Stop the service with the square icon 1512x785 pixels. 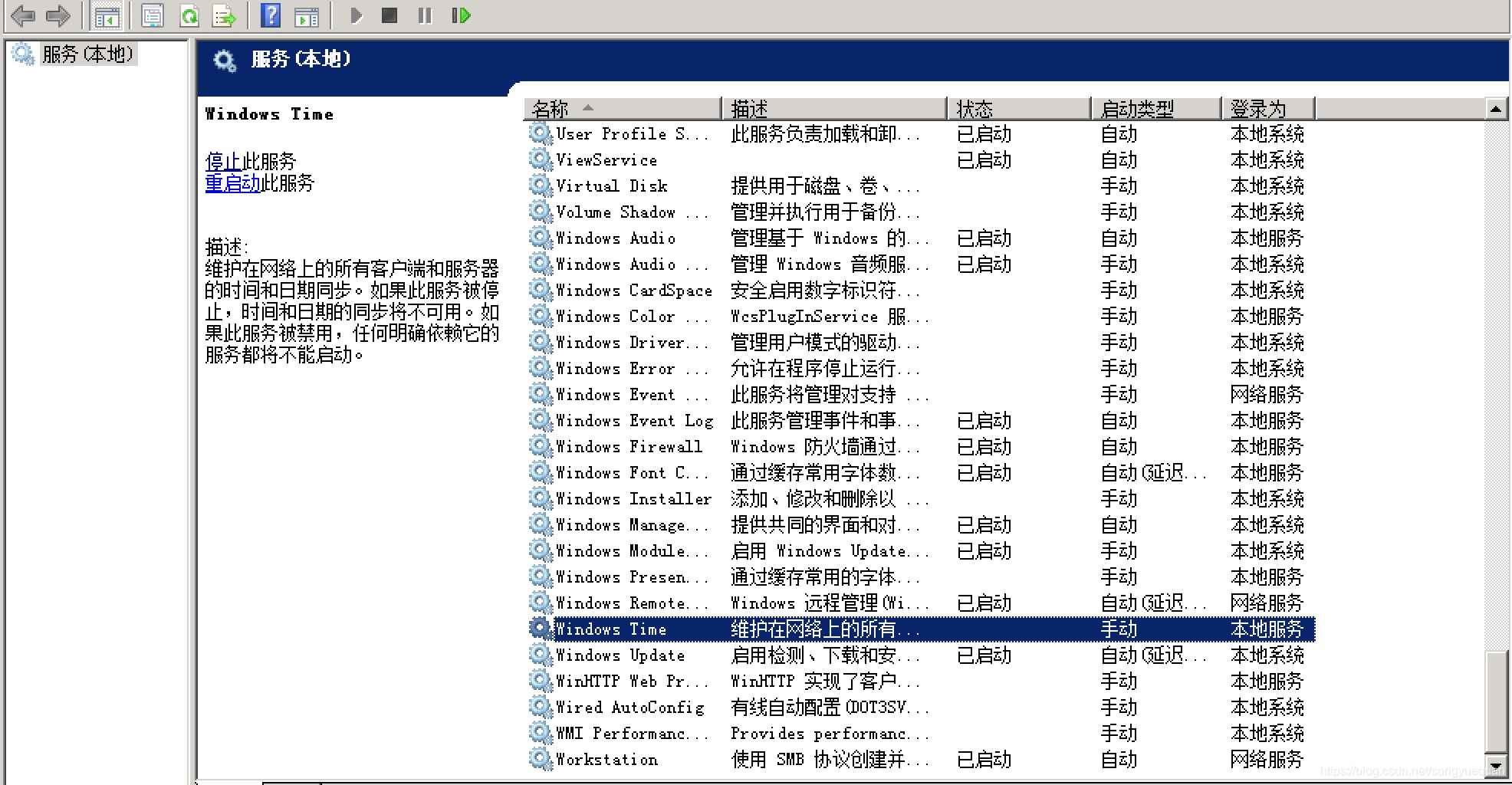[390, 15]
